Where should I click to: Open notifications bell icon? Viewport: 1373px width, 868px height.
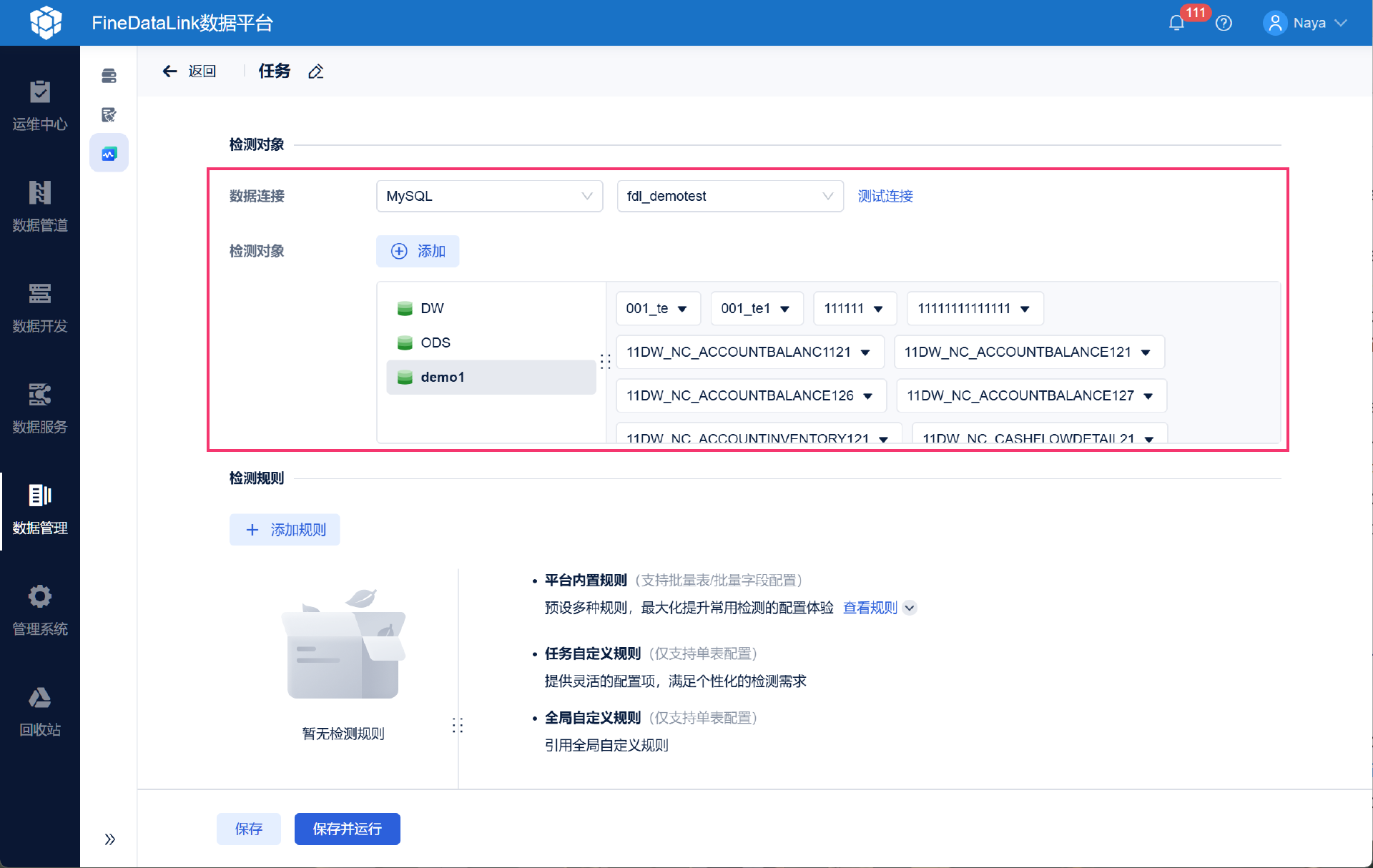tap(1176, 23)
